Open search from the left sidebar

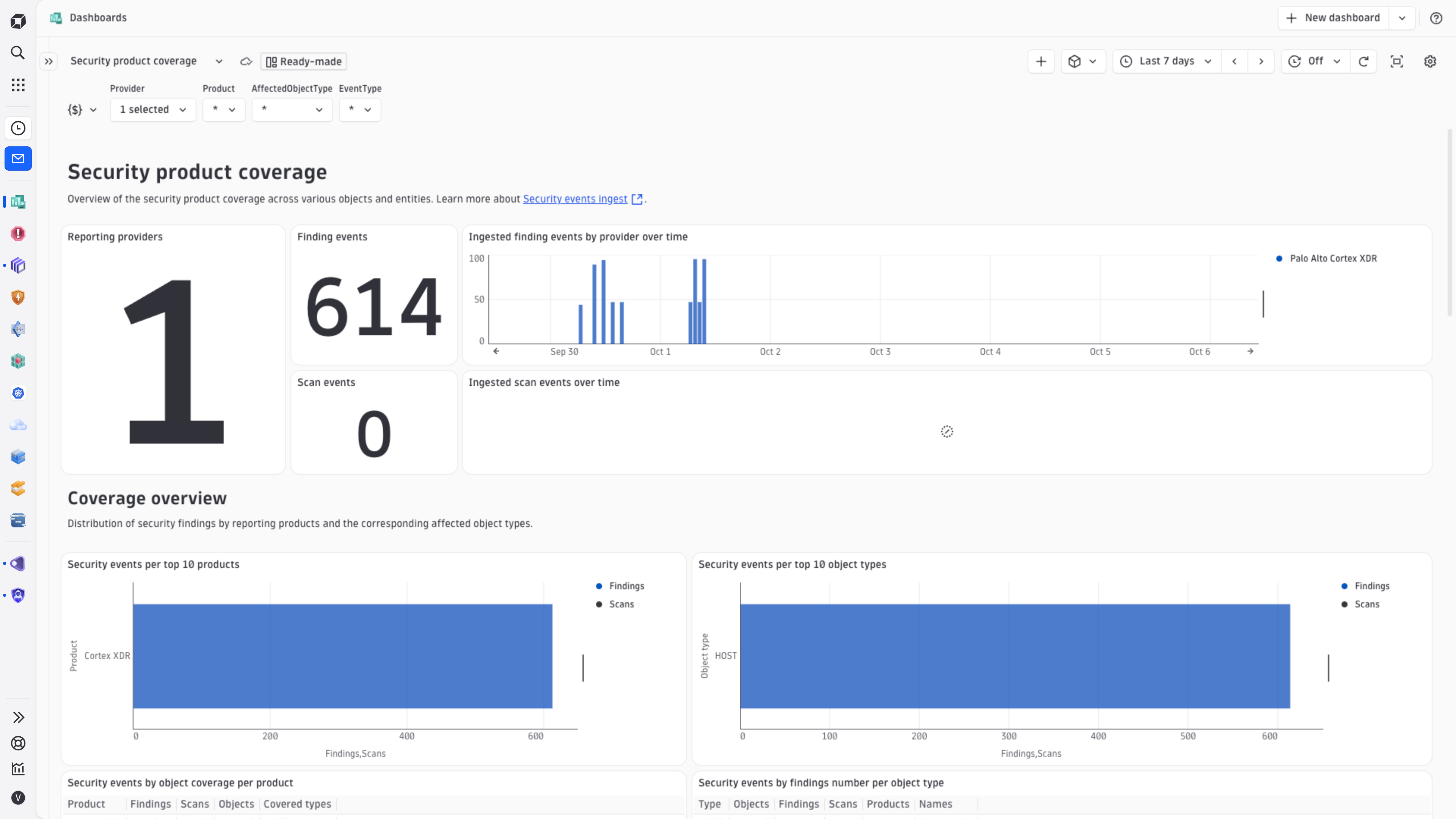(18, 53)
